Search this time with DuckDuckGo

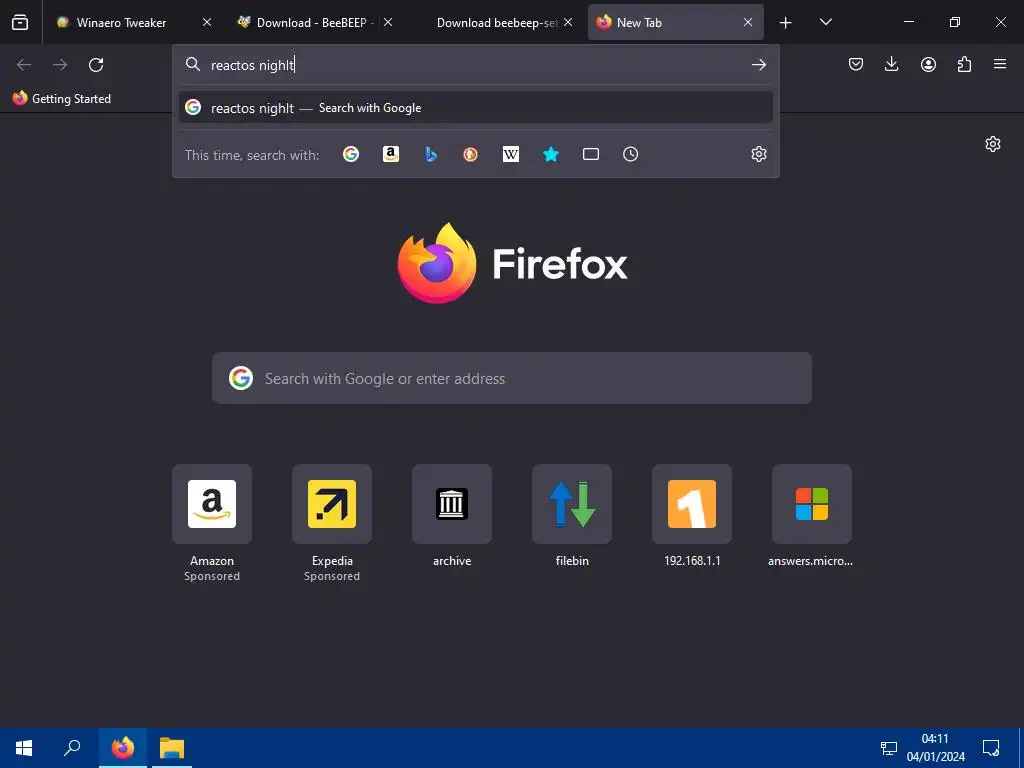click(x=470, y=154)
